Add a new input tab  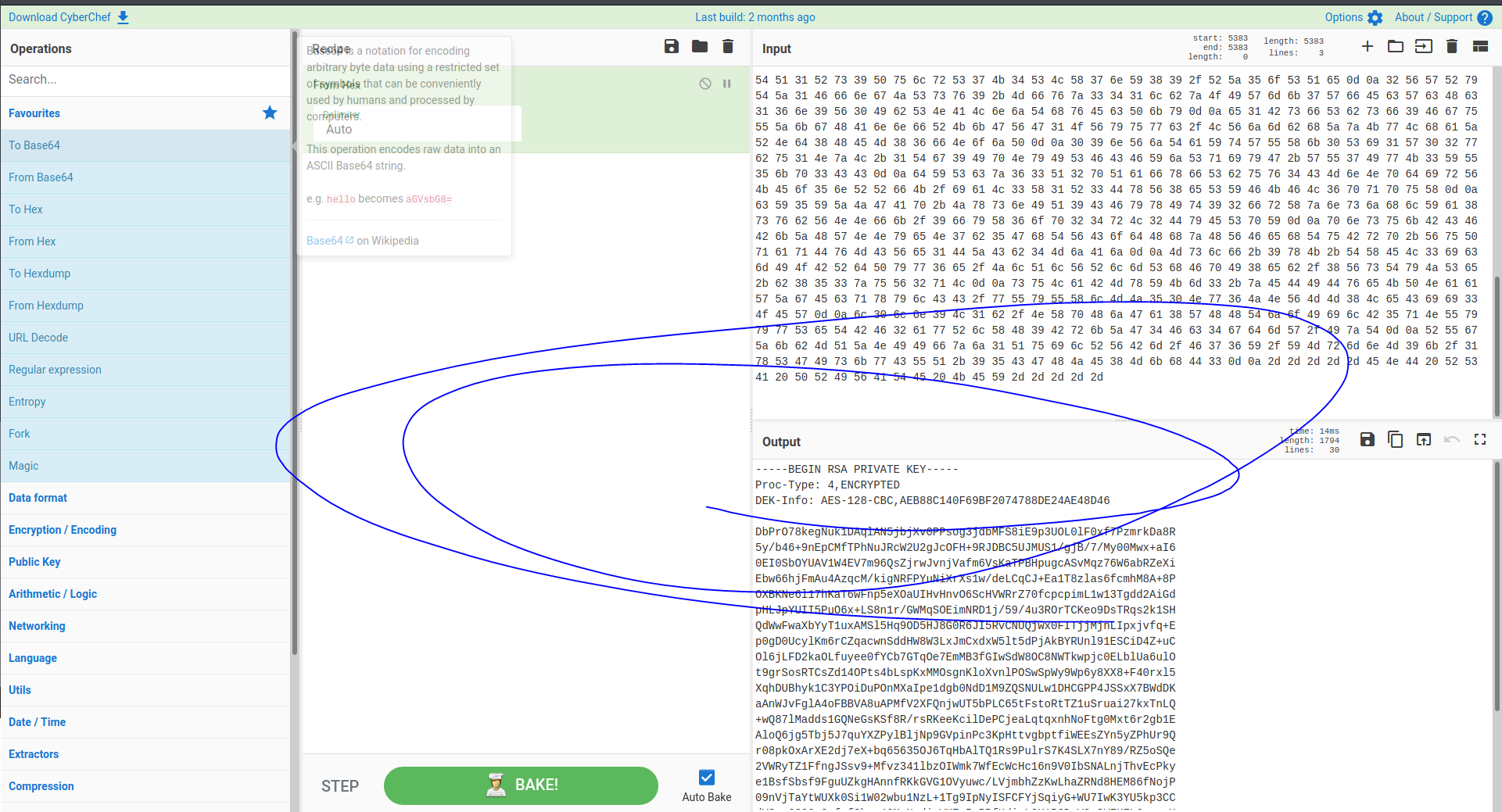click(1368, 46)
